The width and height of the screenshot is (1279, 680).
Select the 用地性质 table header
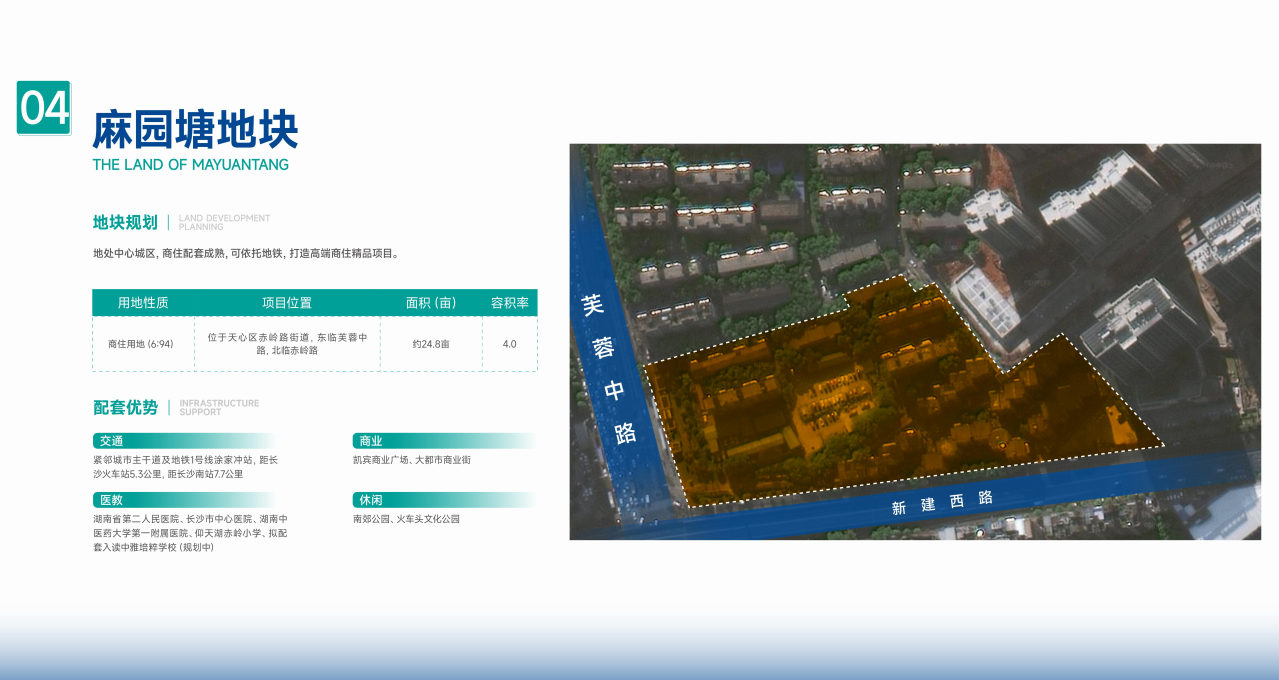[x=143, y=303]
